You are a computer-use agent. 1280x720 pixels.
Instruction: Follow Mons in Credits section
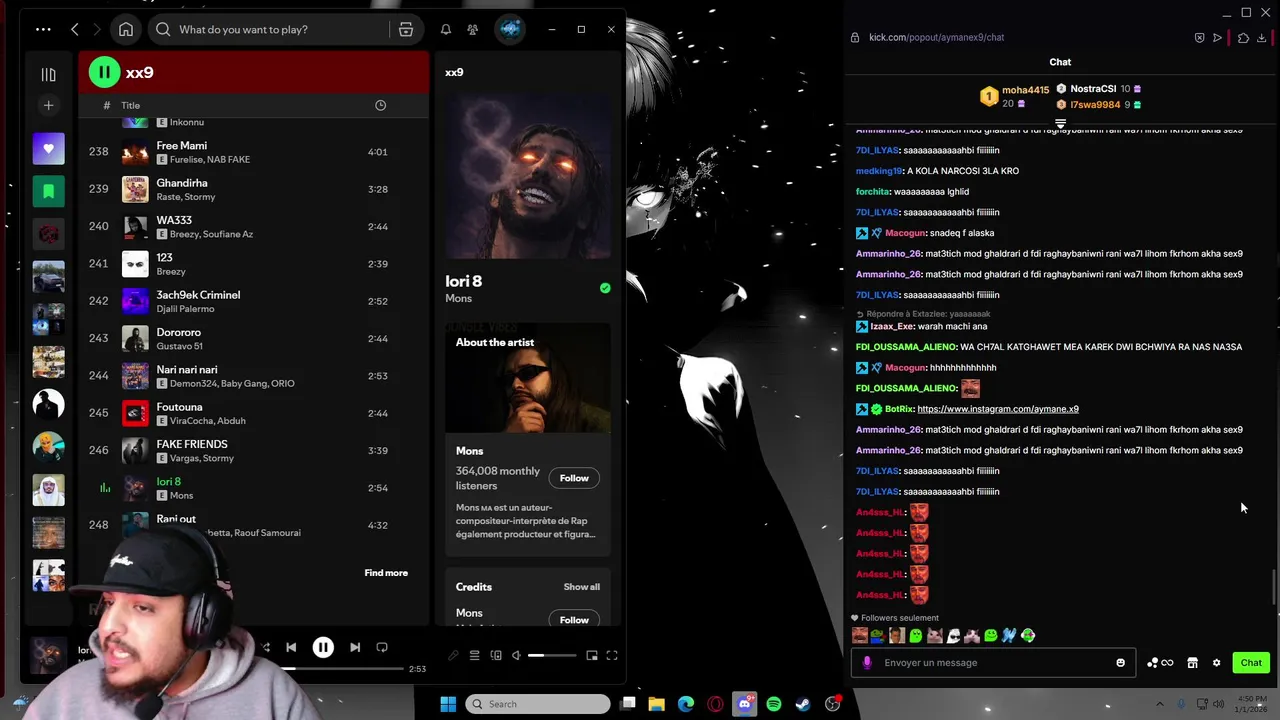[574, 620]
